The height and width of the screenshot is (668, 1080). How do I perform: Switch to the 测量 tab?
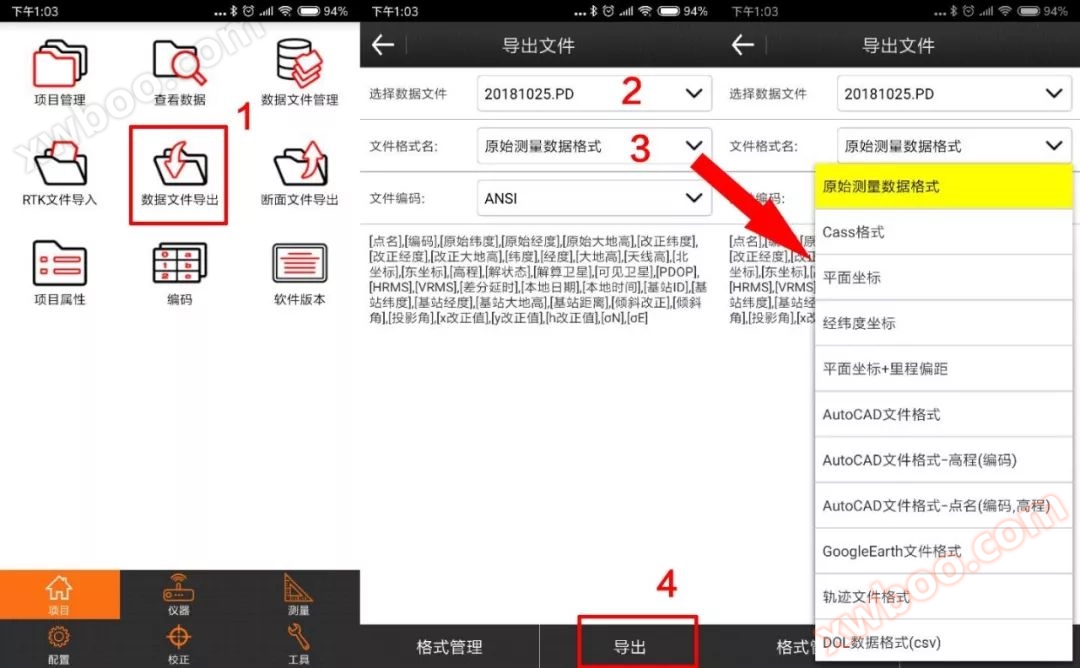click(x=298, y=594)
